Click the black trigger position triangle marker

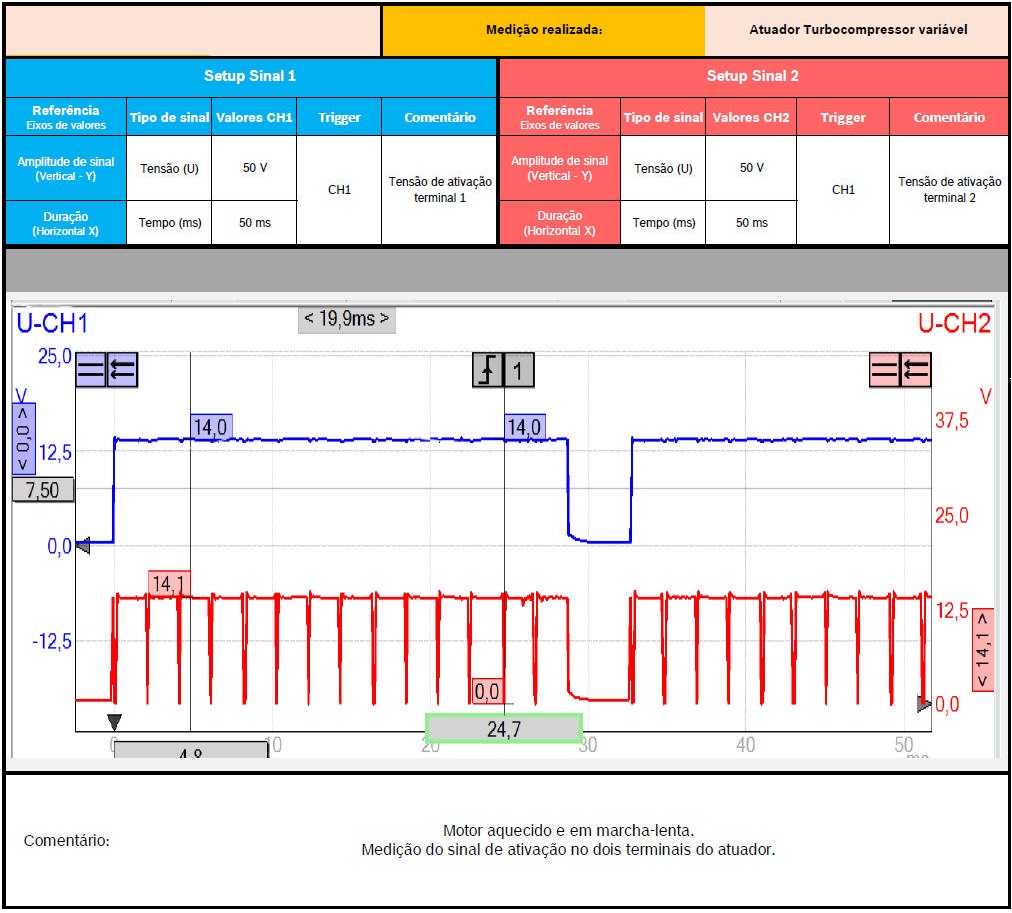point(114,722)
